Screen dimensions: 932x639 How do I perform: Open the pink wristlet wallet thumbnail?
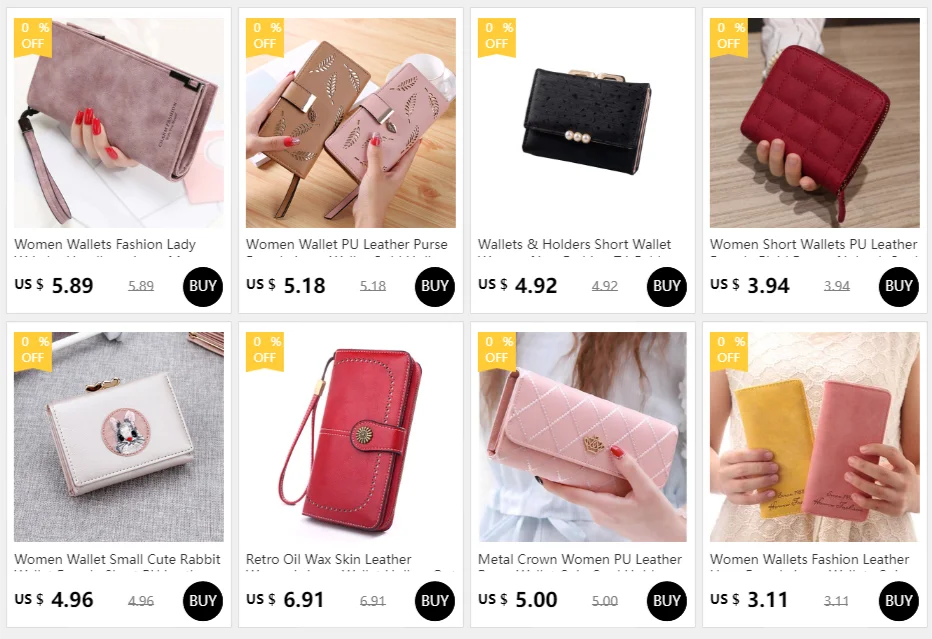[x=119, y=122]
